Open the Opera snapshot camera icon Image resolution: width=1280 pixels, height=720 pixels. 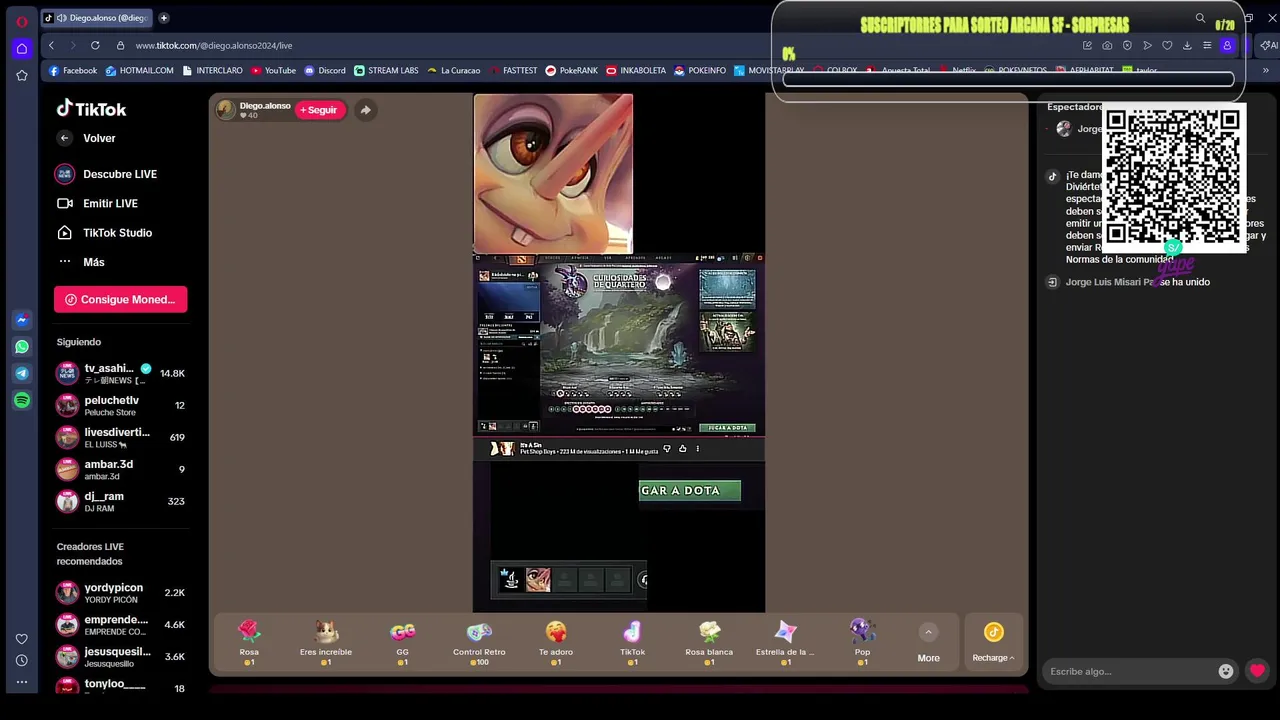click(x=1107, y=45)
